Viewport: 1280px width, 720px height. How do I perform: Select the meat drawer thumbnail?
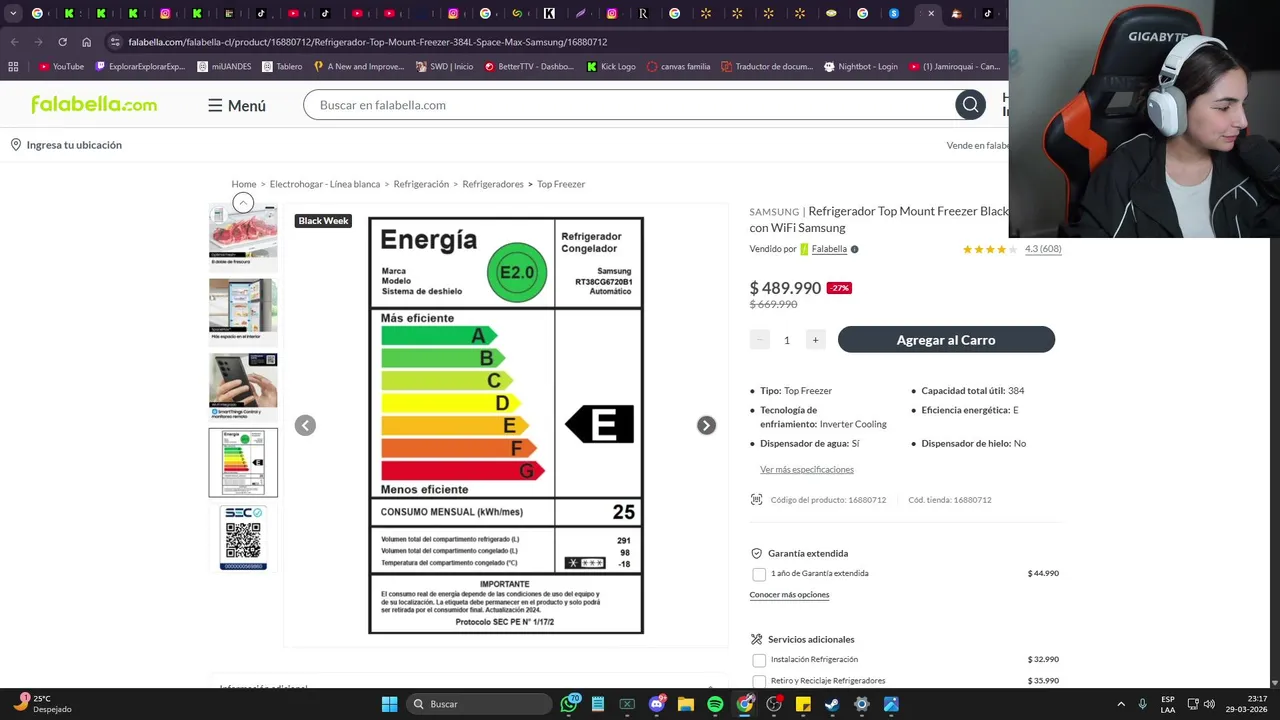pyautogui.click(x=243, y=238)
